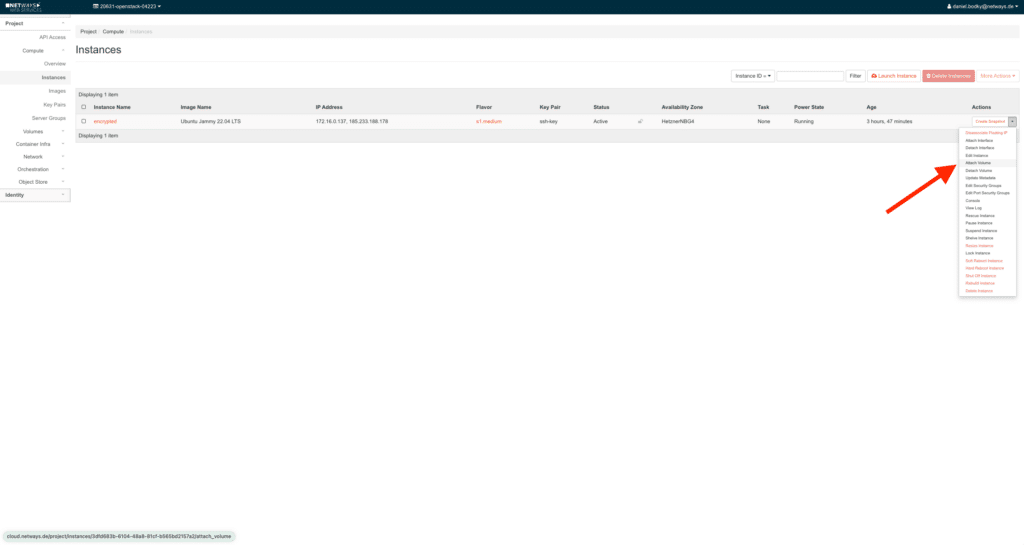Click the Create Snapshot button
The height and width of the screenshot is (545, 1024).
[x=989, y=121]
